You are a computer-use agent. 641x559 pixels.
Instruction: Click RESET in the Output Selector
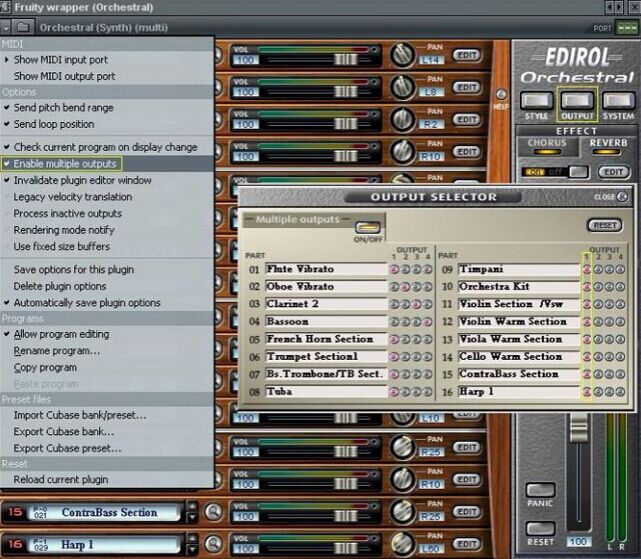click(605, 225)
